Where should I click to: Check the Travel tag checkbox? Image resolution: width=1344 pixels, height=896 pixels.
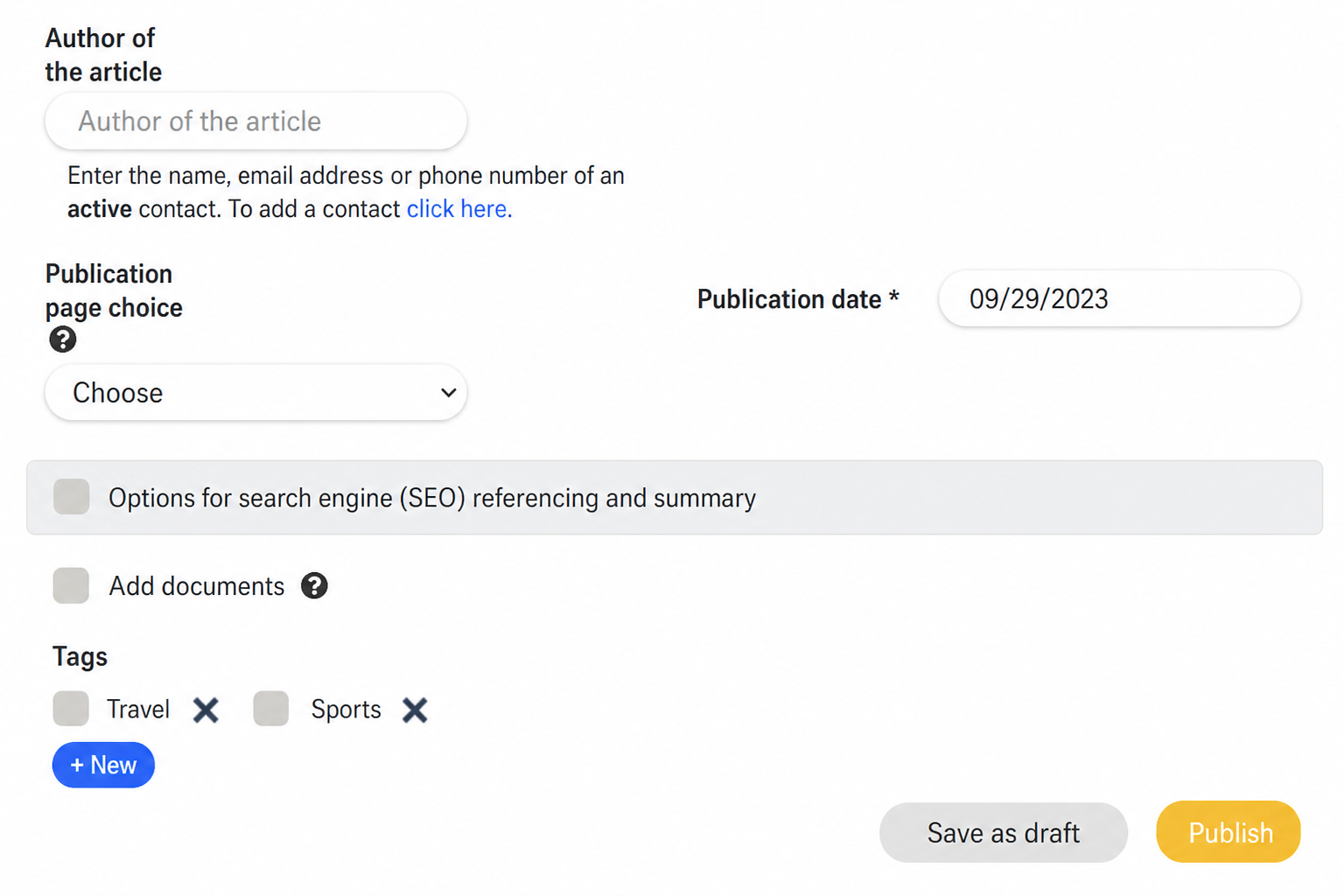71,709
